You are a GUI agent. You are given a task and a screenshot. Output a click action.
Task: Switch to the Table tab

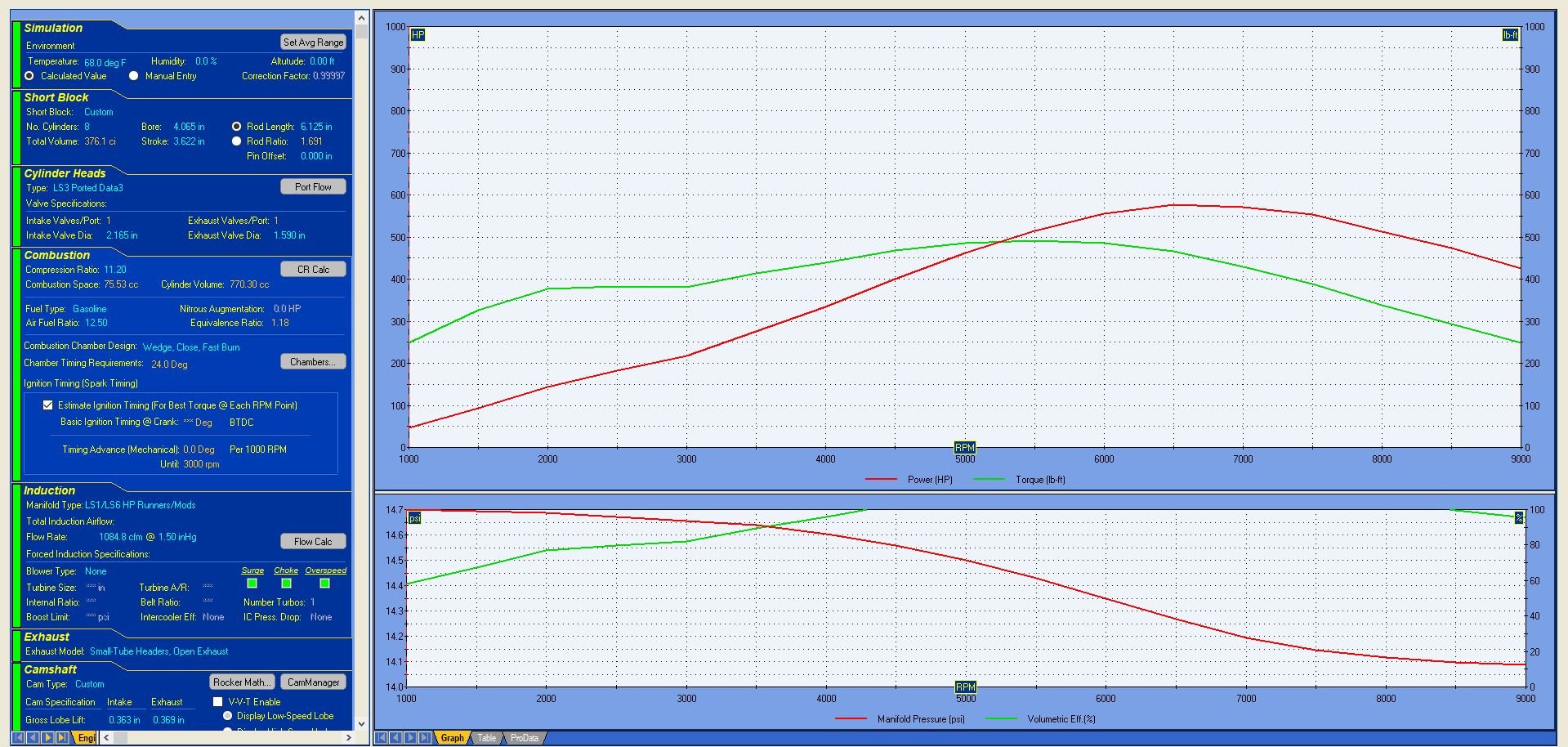coord(486,738)
